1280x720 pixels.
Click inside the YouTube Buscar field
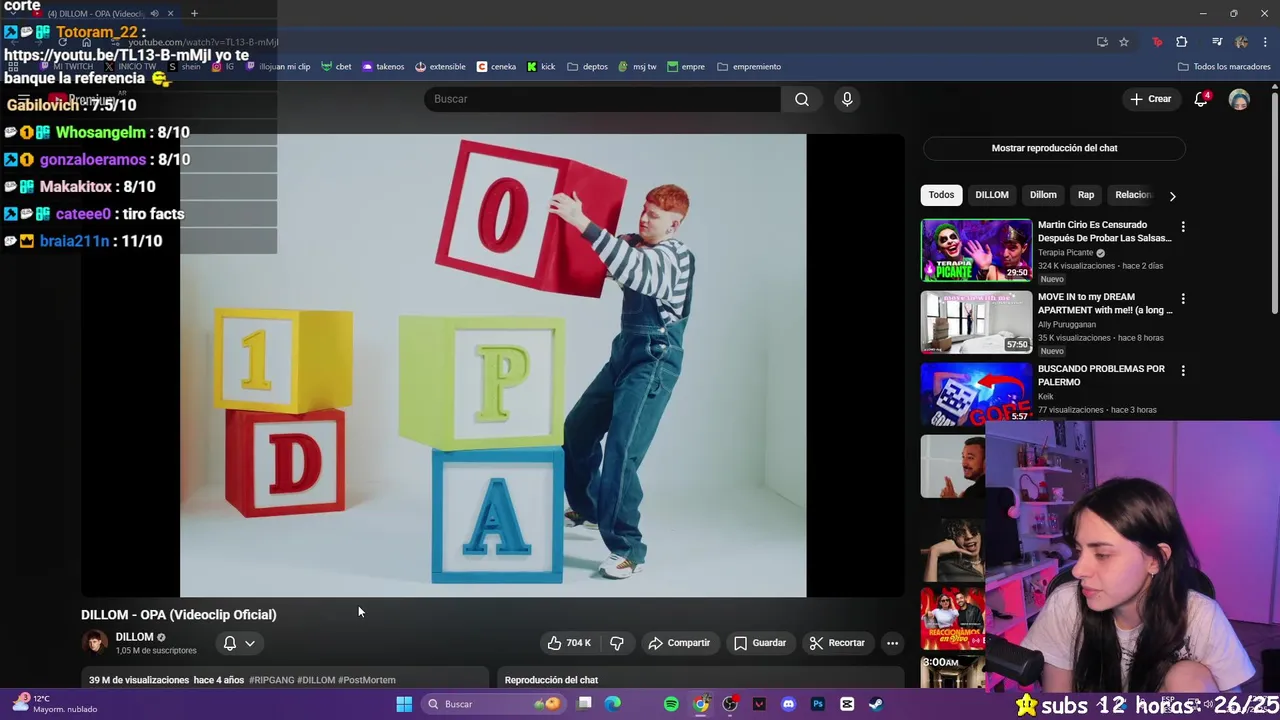602,99
